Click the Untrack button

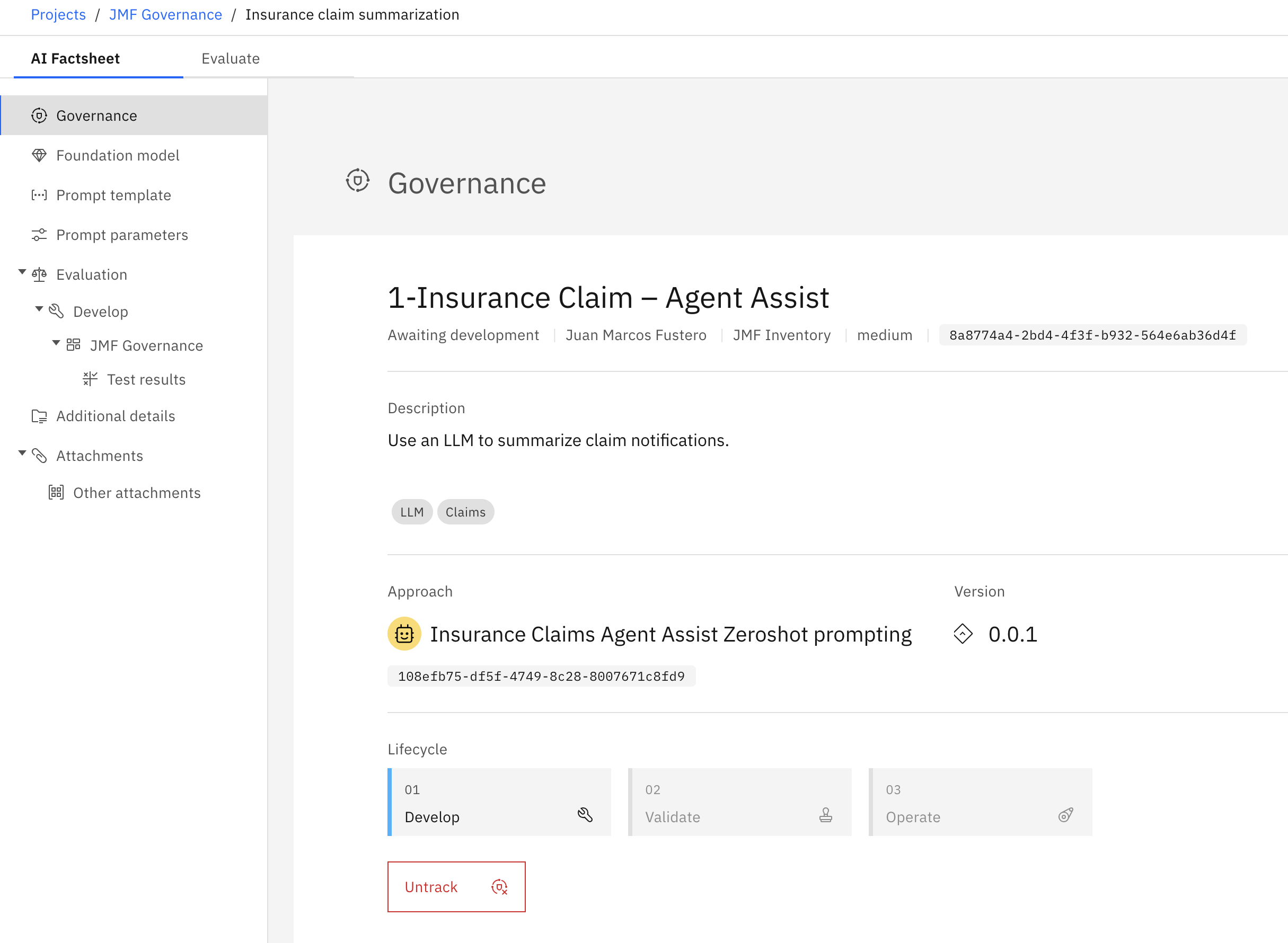coord(456,887)
